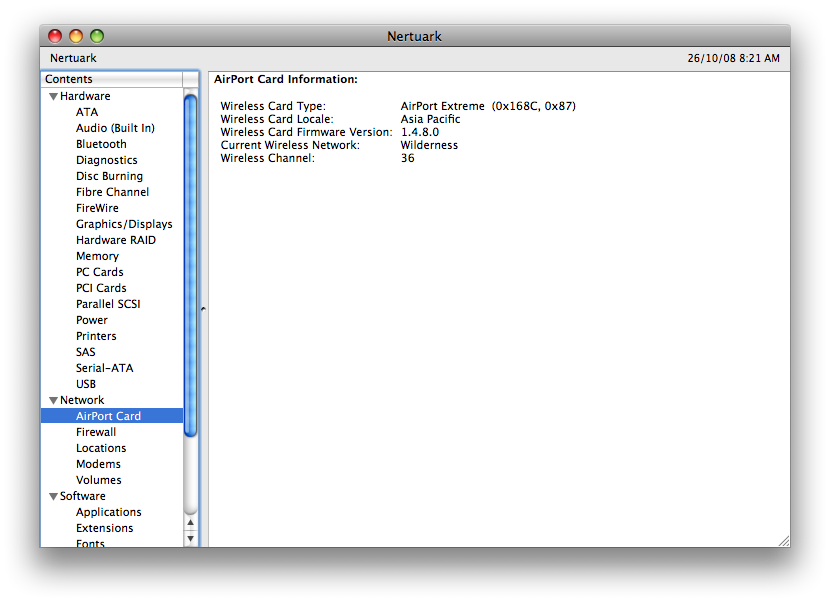Click the sidebar scroll up arrow
The image size is (830, 602).
click(x=191, y=523)
